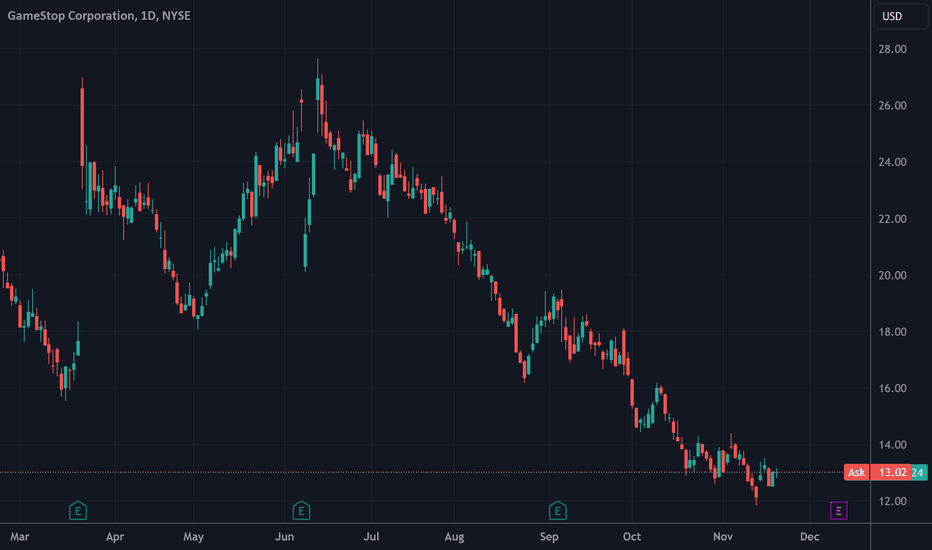Viewport: 932px width, 550px height.
Task: Click the Sep label on time axis
Action: (549, 536)
